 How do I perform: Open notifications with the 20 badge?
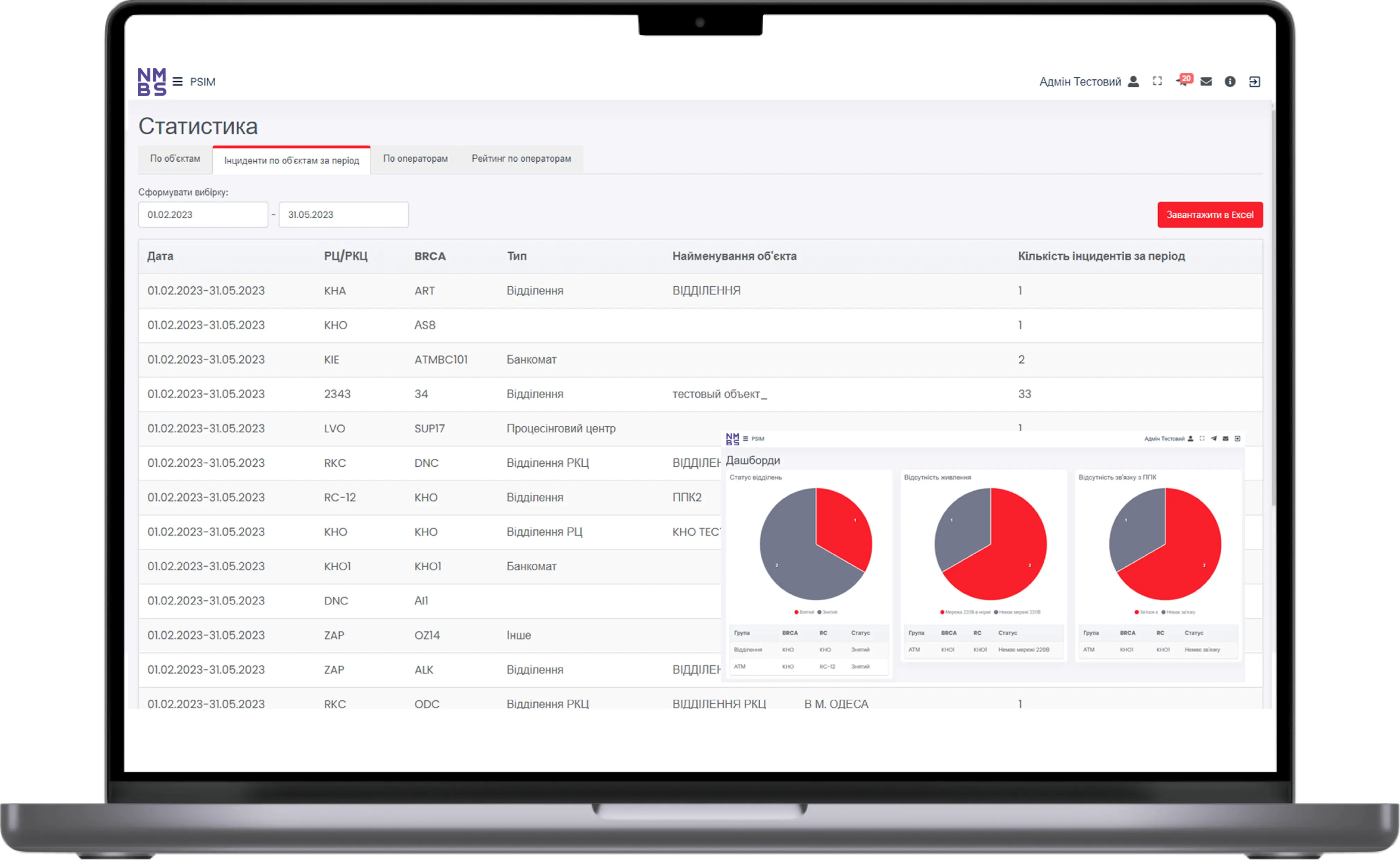pos(1182,81)
